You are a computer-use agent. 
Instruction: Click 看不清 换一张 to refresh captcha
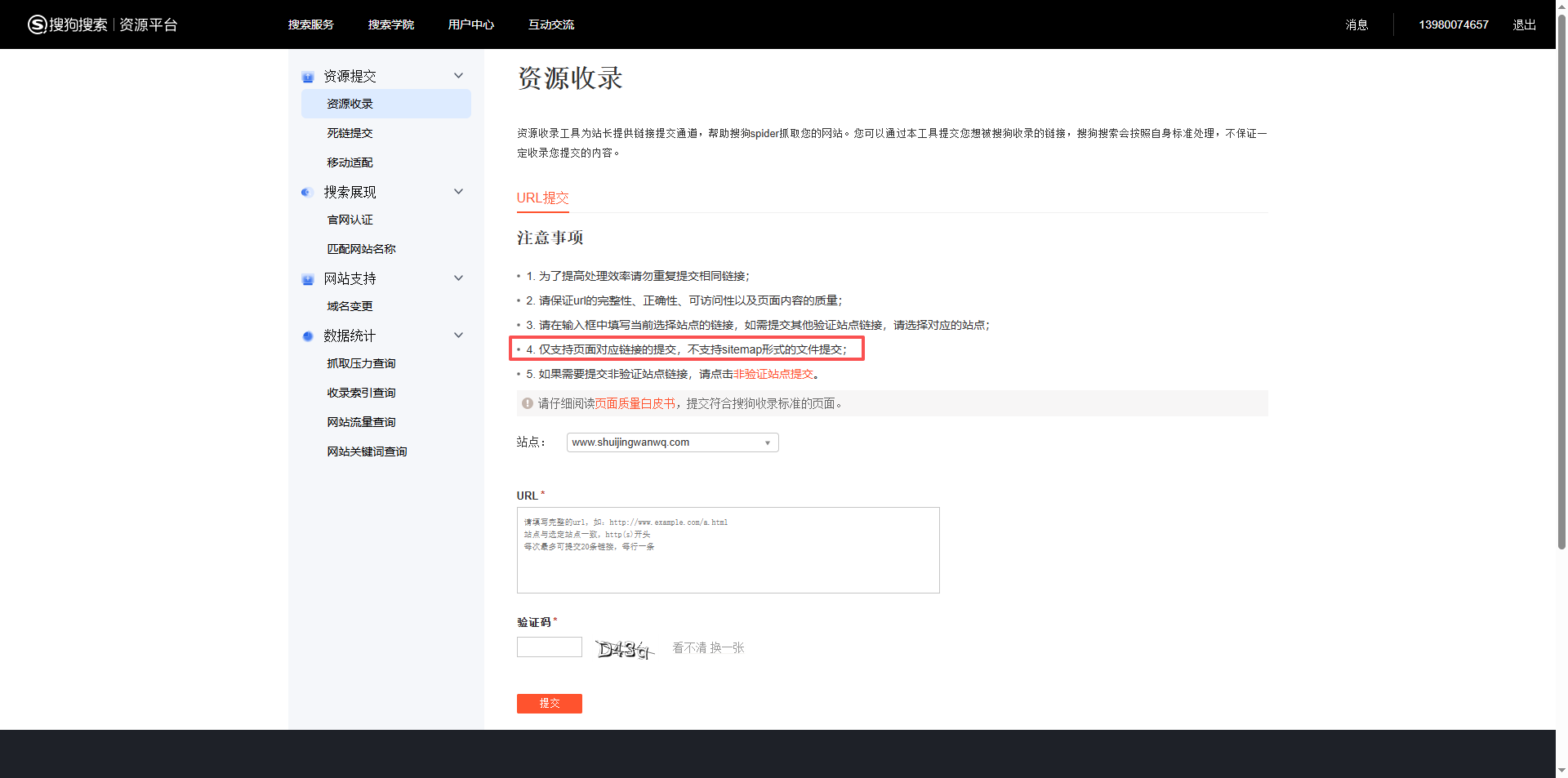(709, 648)
